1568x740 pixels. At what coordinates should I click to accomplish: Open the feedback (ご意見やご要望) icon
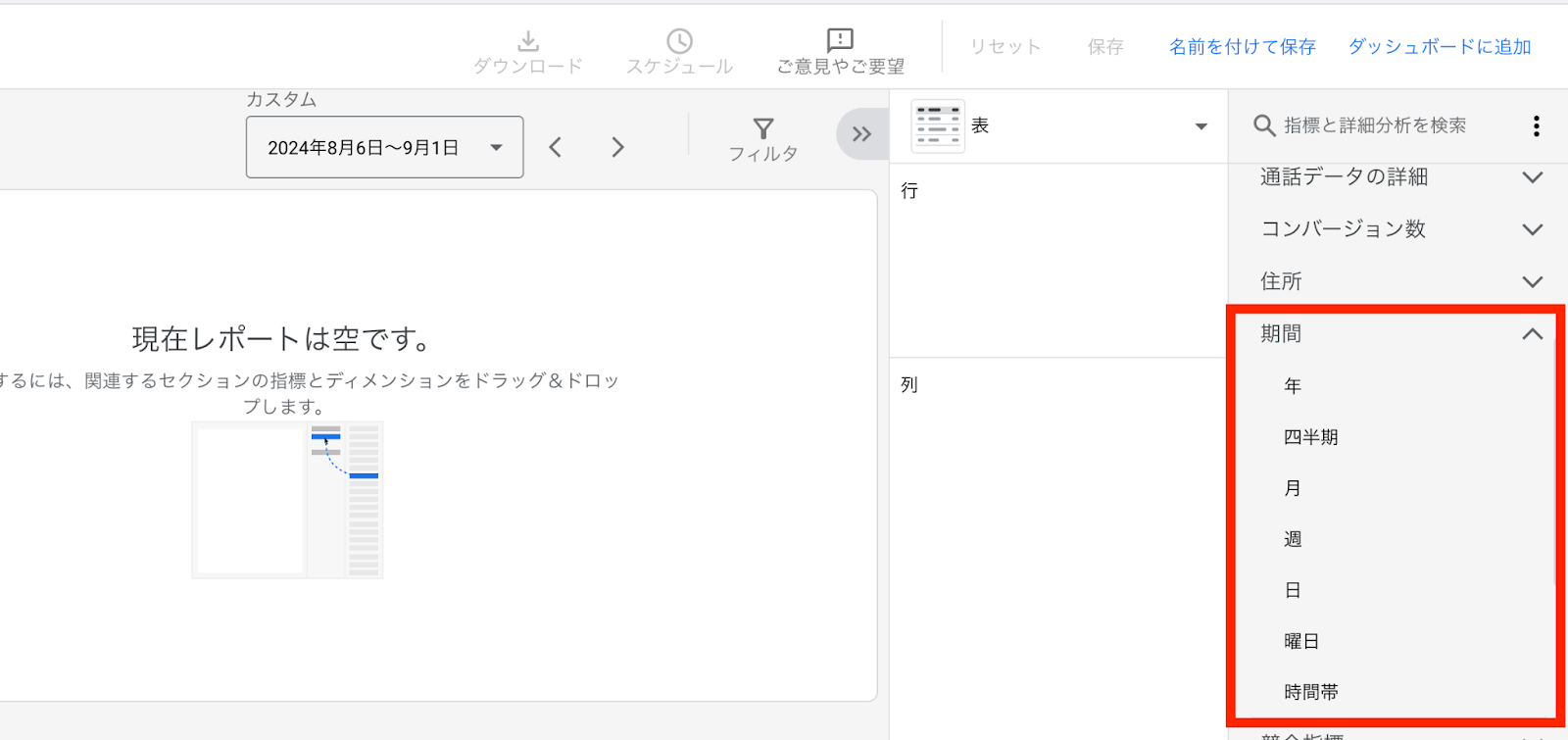click(x=840, y=40)
